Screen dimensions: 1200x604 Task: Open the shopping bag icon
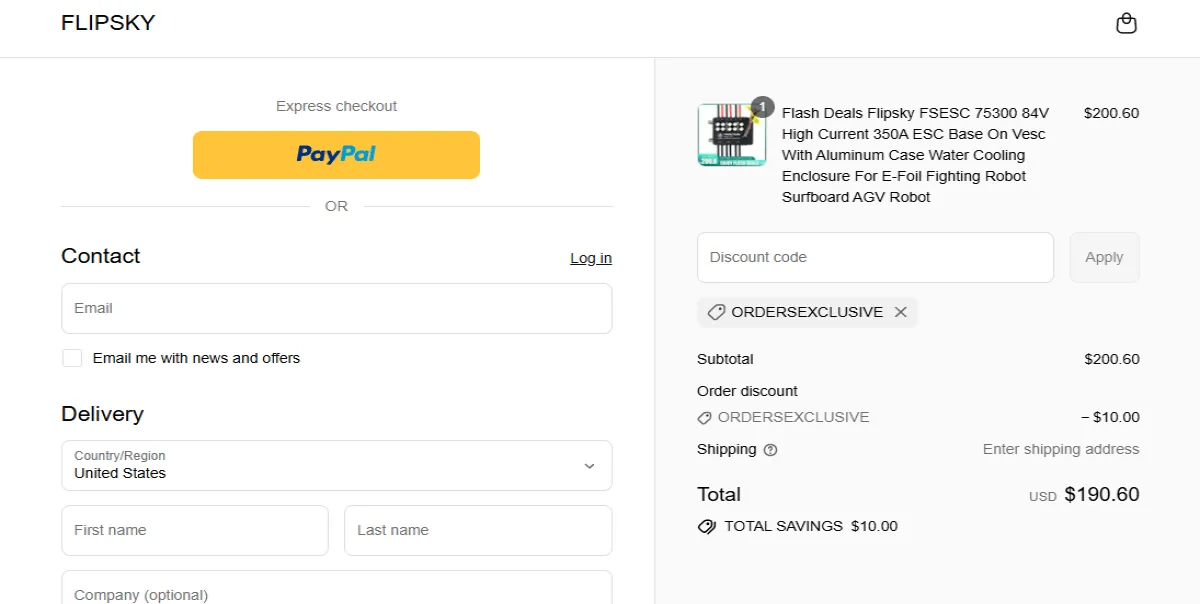[x=1126, y=22]
